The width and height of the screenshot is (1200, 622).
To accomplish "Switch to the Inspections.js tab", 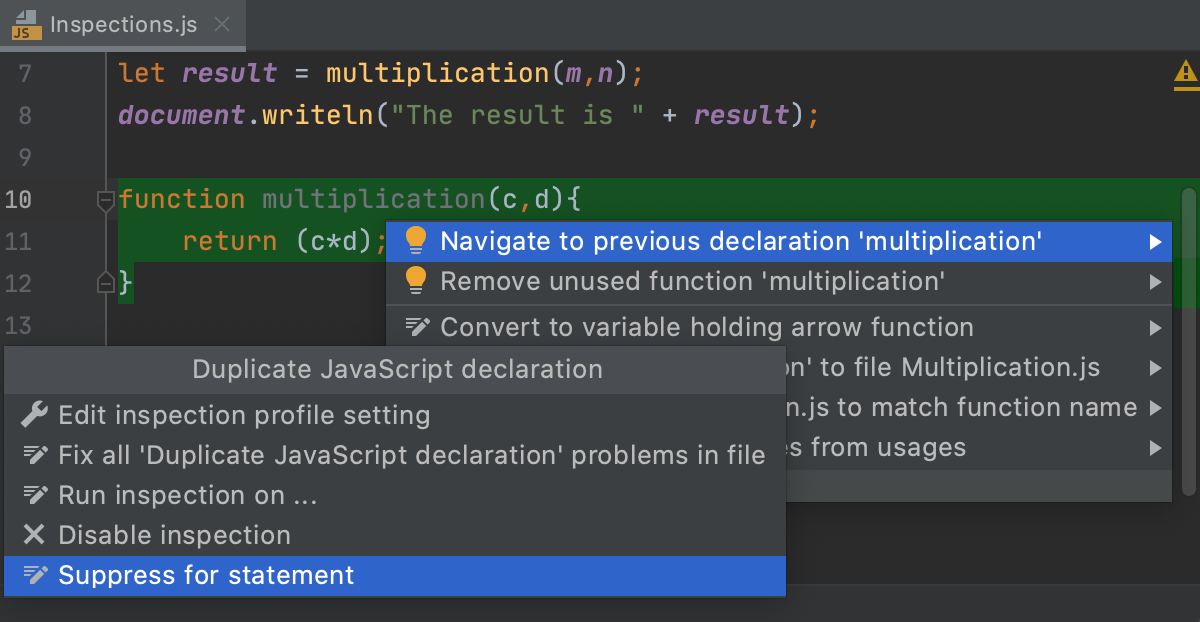I will pyautogui.click(x=123, y=25).
